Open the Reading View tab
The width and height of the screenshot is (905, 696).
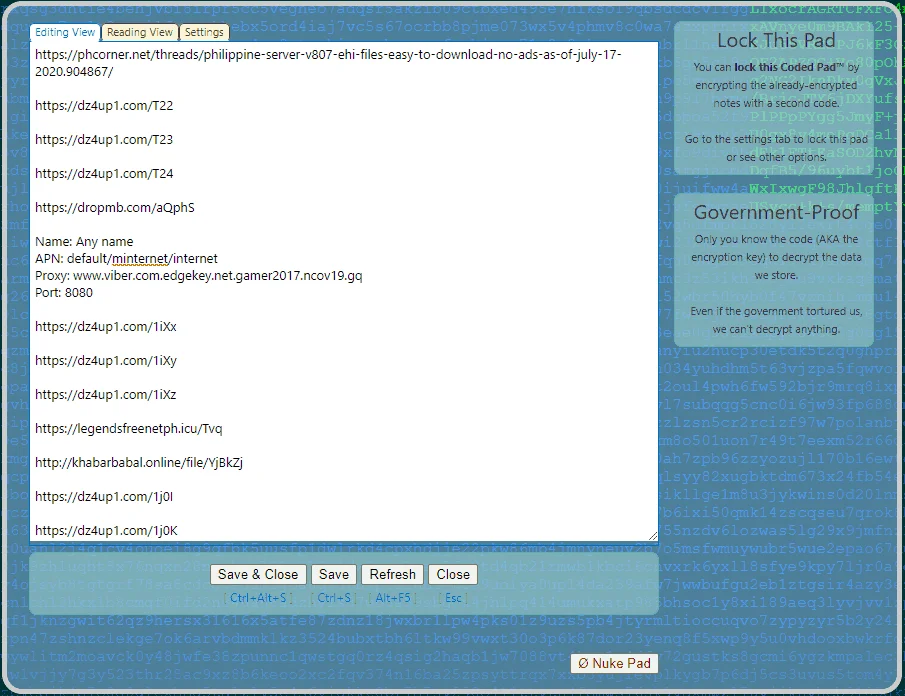tap(140, 32)
